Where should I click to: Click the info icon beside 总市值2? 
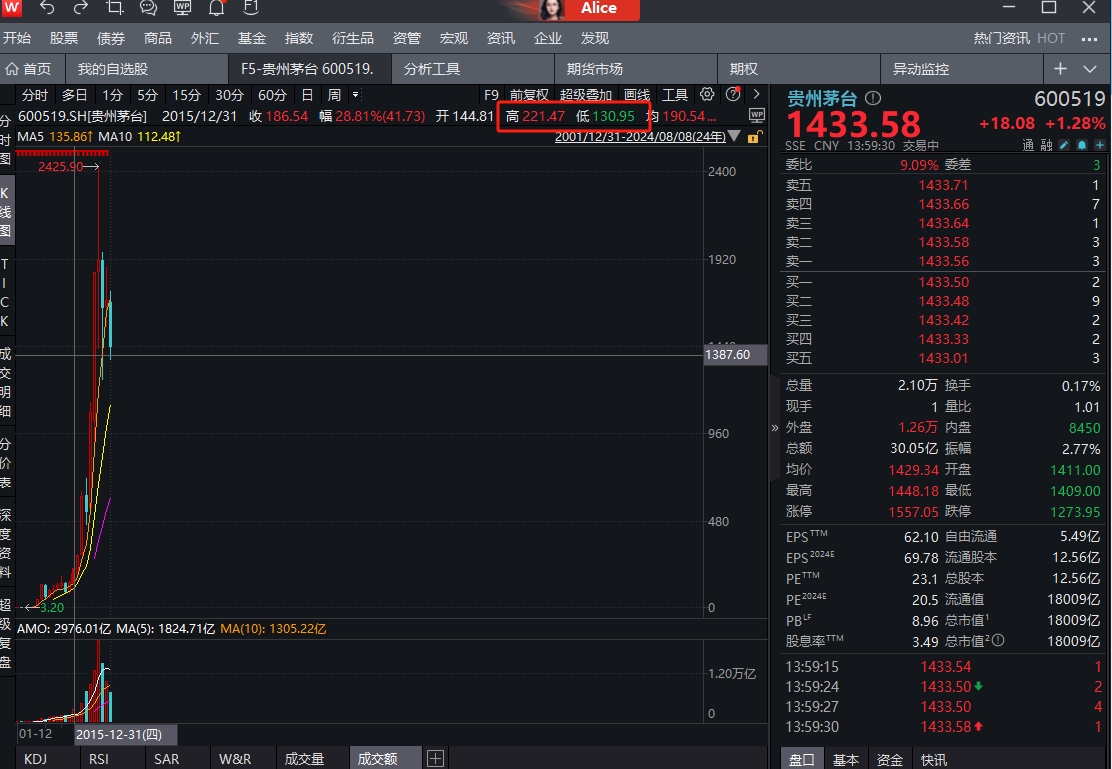998,641
